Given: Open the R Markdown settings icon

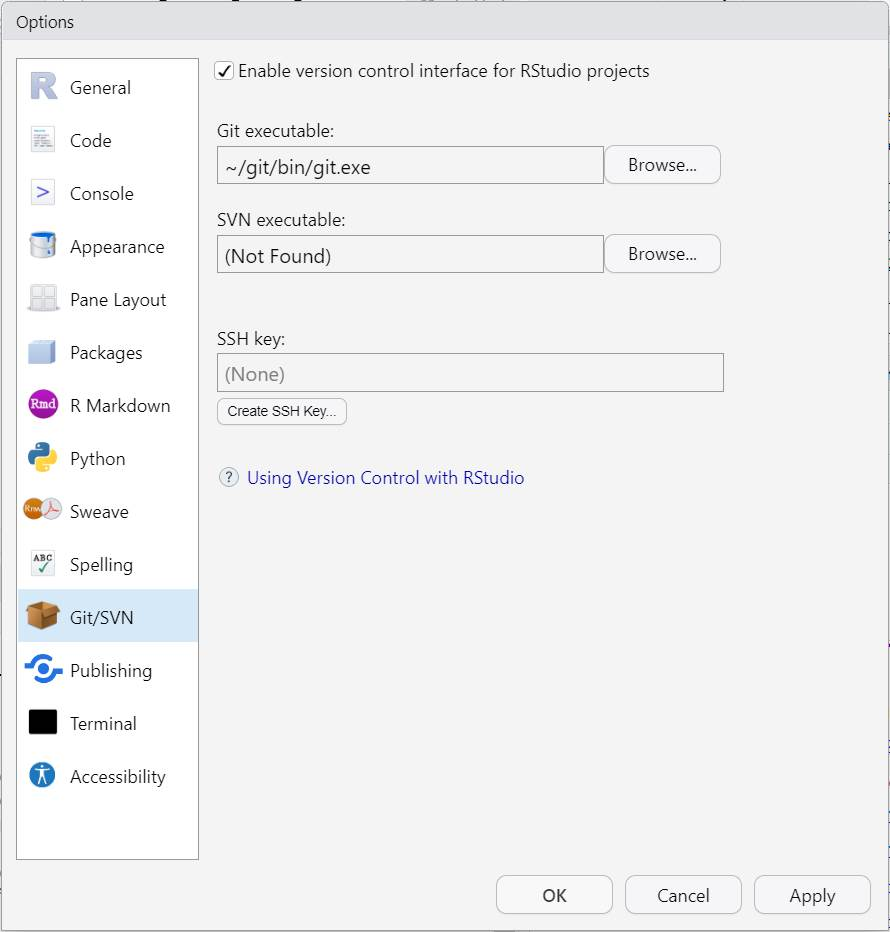Looking at the screenshot, I should pos(42,405).
